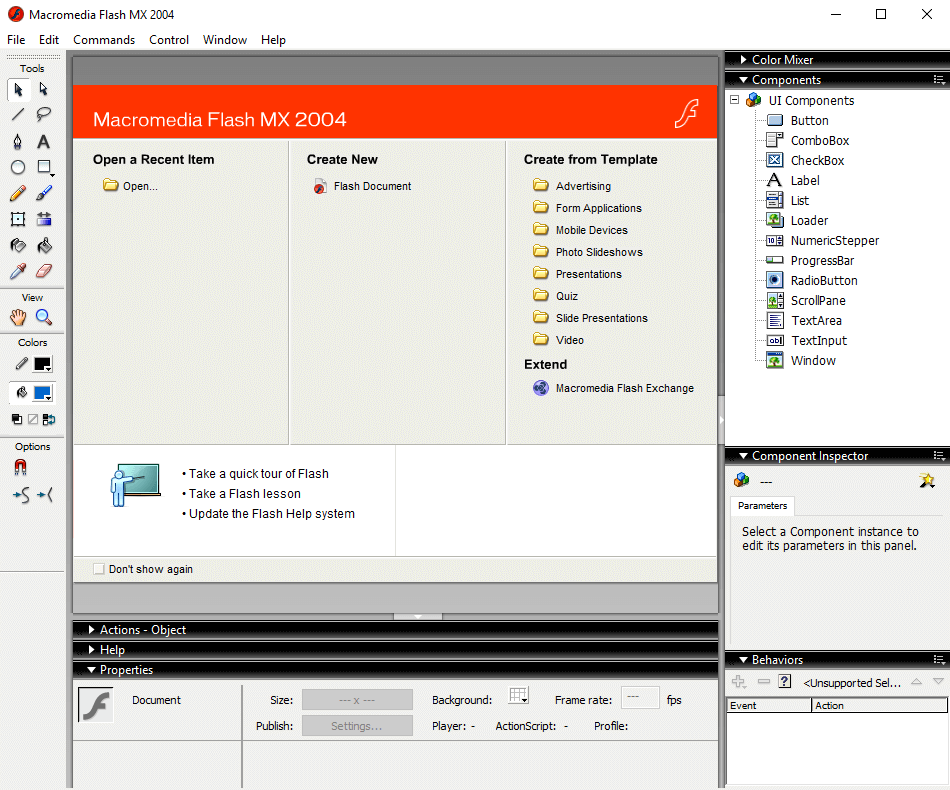
Task: Select the Fill Transform tool
Action: (44, 219)
